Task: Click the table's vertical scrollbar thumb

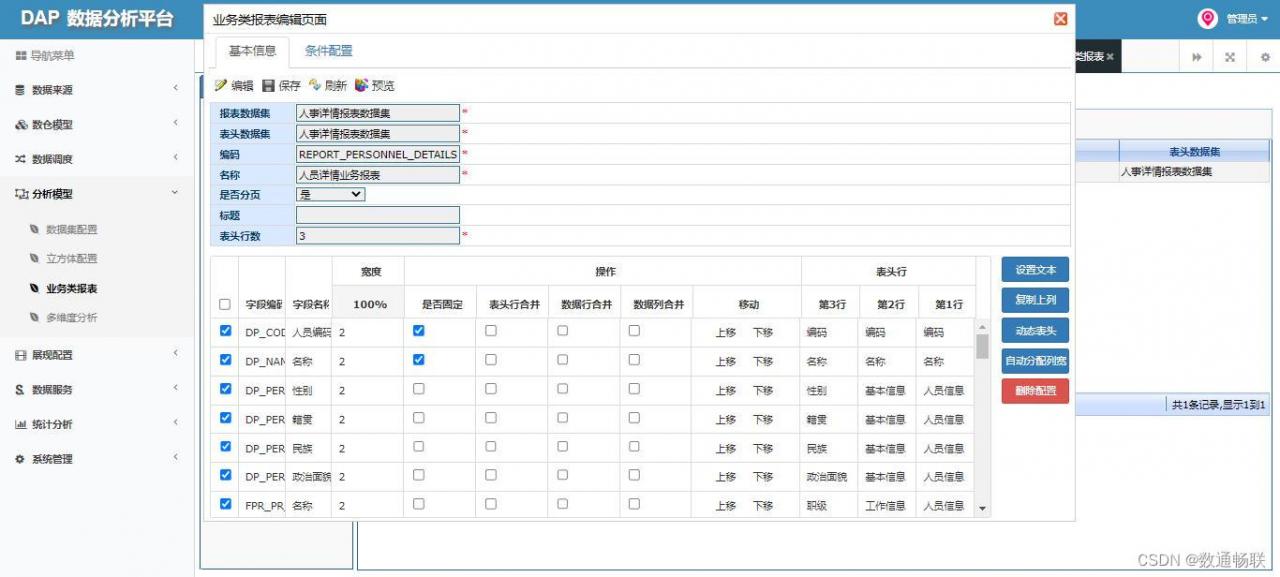Action: (982, 346)
